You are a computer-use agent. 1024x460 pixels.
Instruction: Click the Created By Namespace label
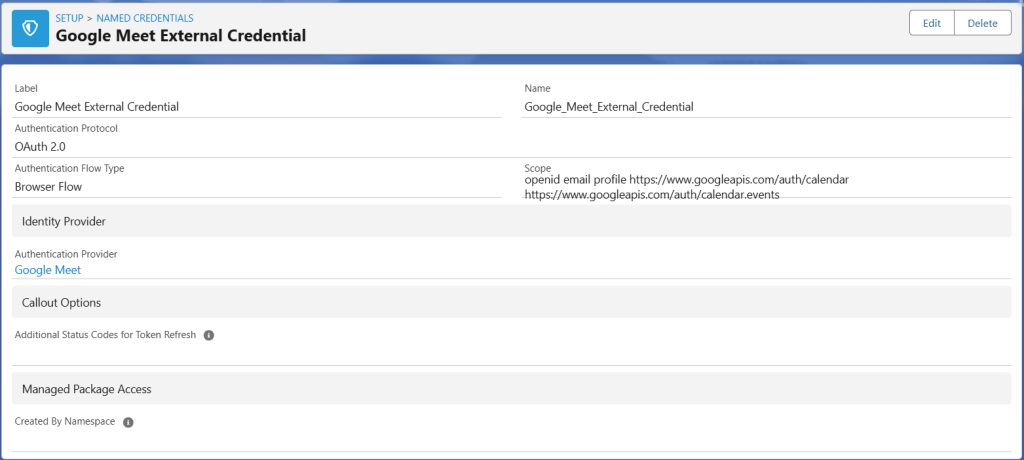(x=65, y=421)
